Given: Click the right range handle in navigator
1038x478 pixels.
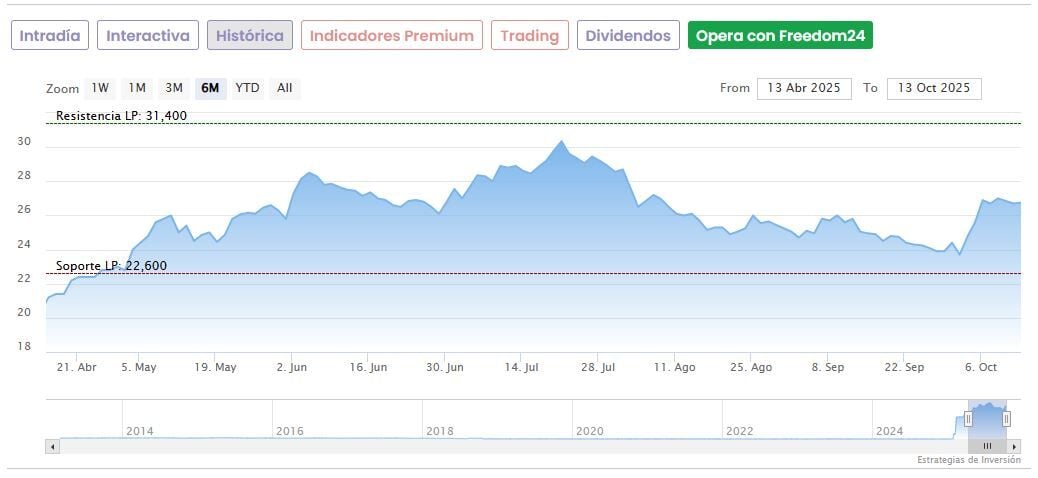Looking at the screenshot, I should (x=1006, y=419).
